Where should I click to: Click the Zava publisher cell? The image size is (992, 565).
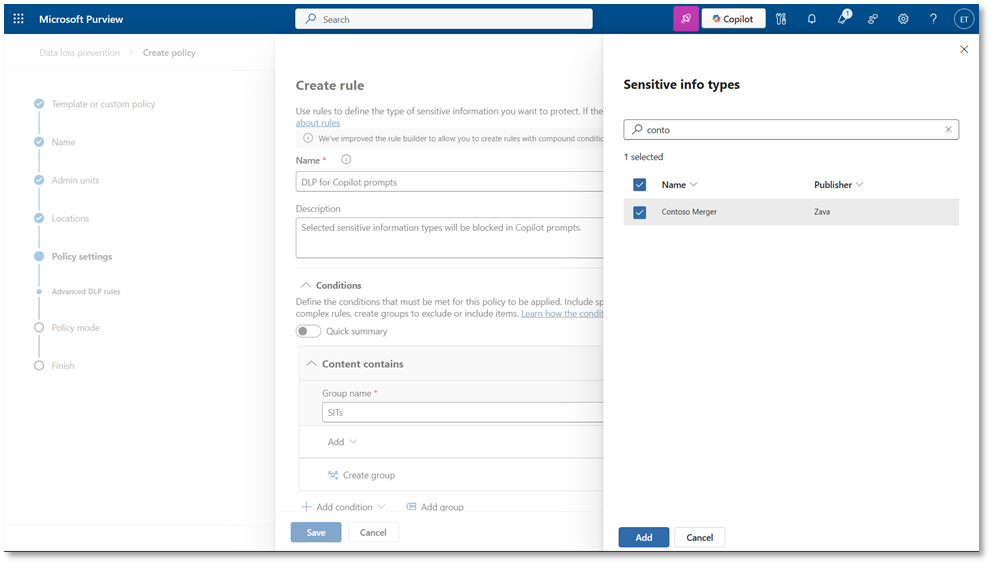tap(822, 212)
